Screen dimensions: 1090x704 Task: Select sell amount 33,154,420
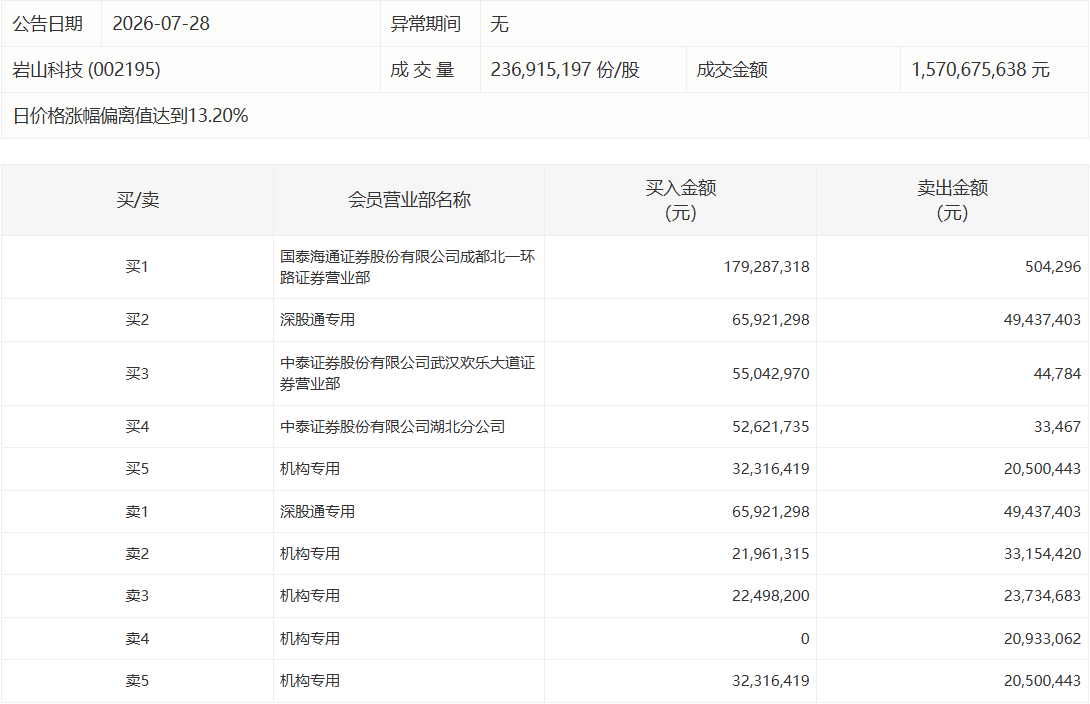(x=1042, y=554)
